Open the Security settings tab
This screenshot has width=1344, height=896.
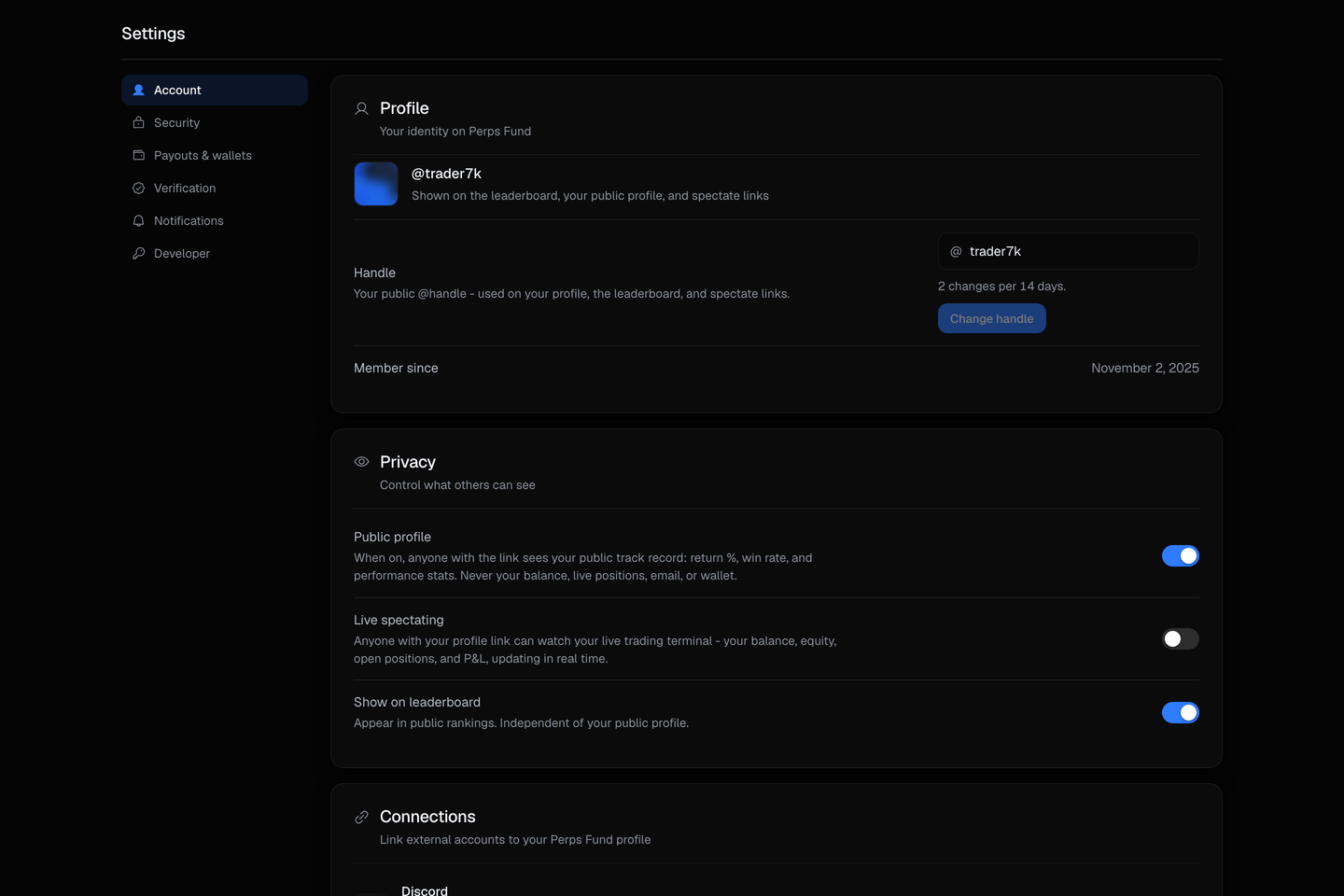215,123
